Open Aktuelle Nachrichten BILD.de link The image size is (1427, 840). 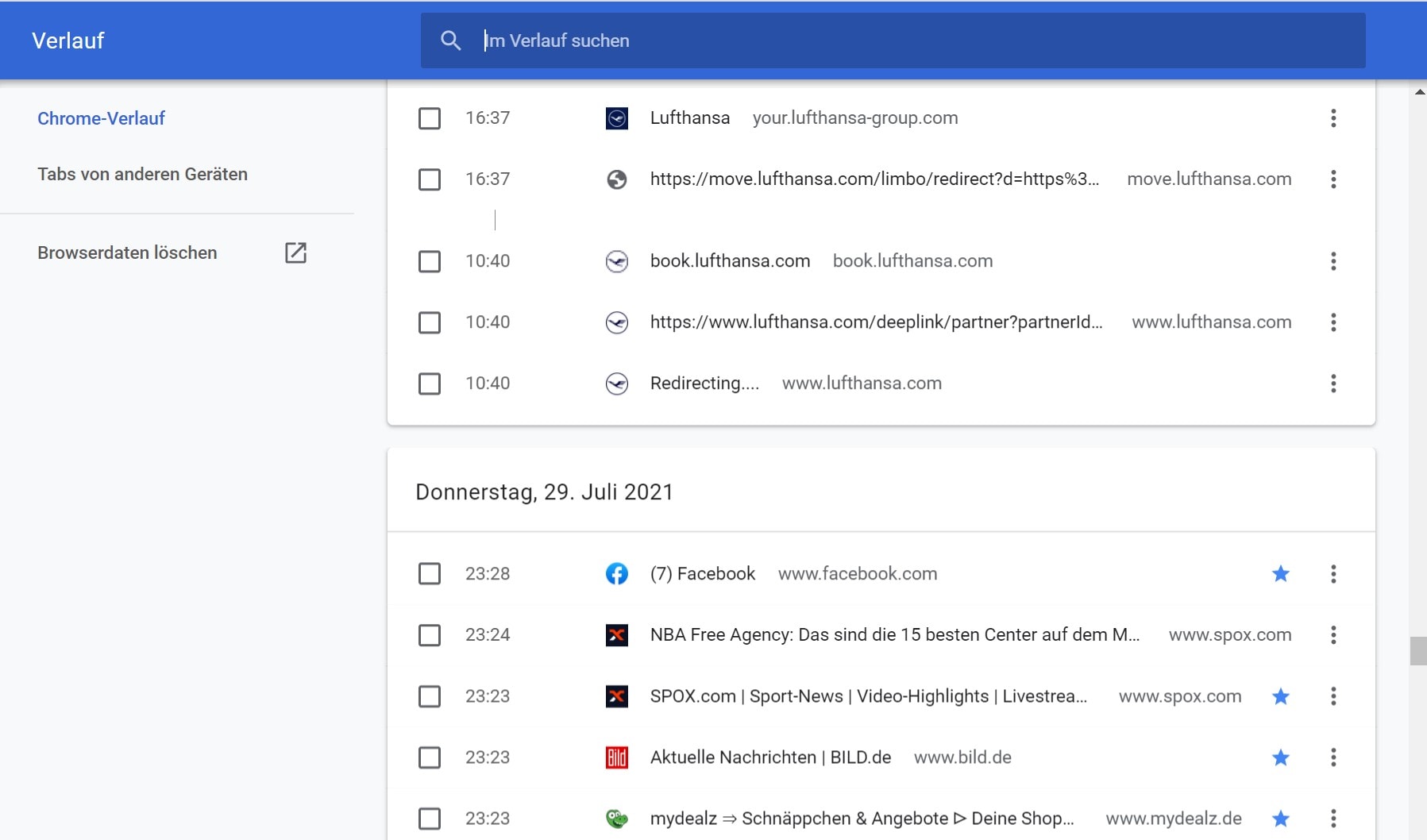pos(770,757)
